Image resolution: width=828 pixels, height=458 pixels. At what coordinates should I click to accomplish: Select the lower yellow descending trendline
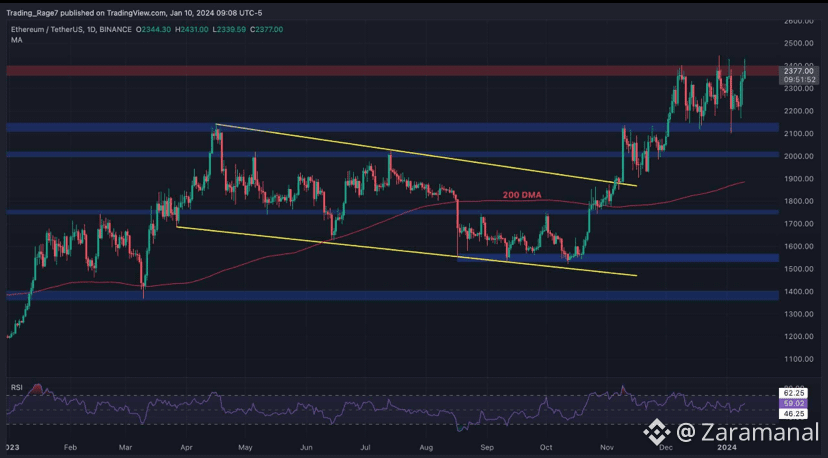click(407, 251)
